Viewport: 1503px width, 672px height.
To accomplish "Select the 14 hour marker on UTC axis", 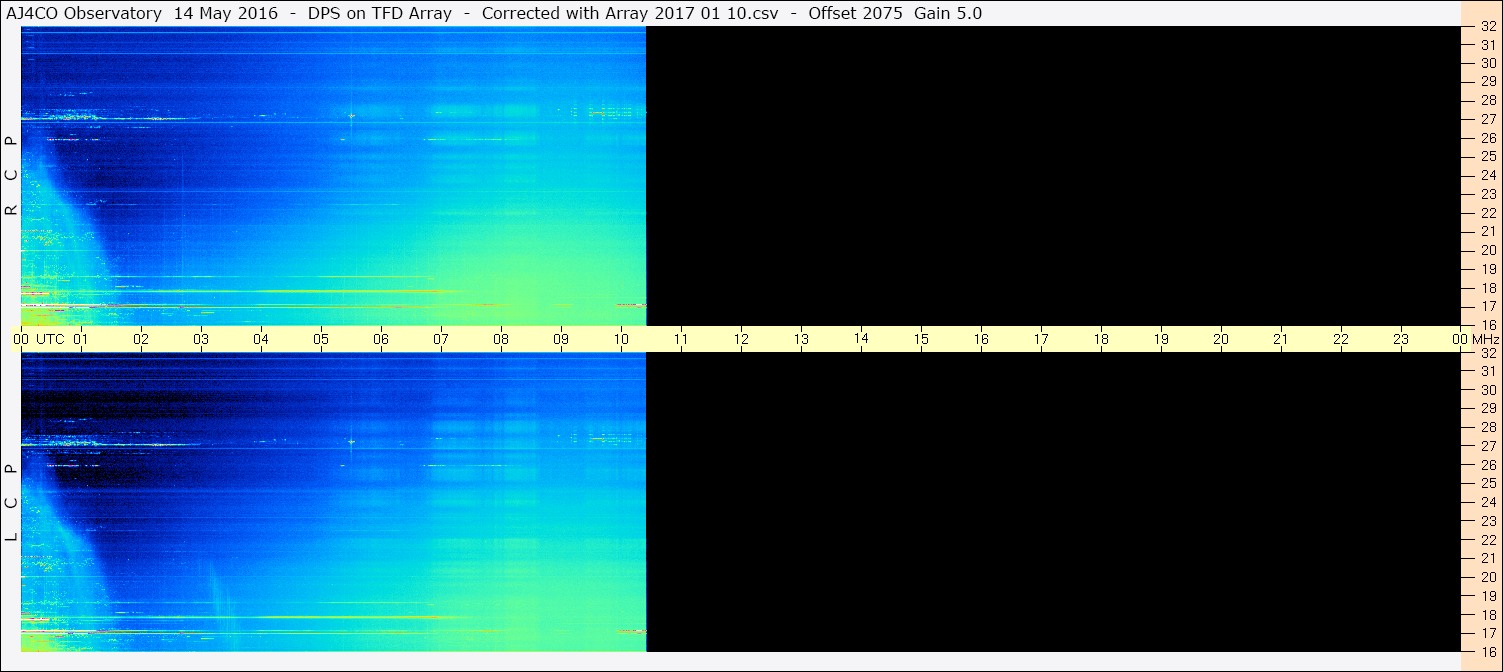I will pyautogui.click(x=861, y=338).
